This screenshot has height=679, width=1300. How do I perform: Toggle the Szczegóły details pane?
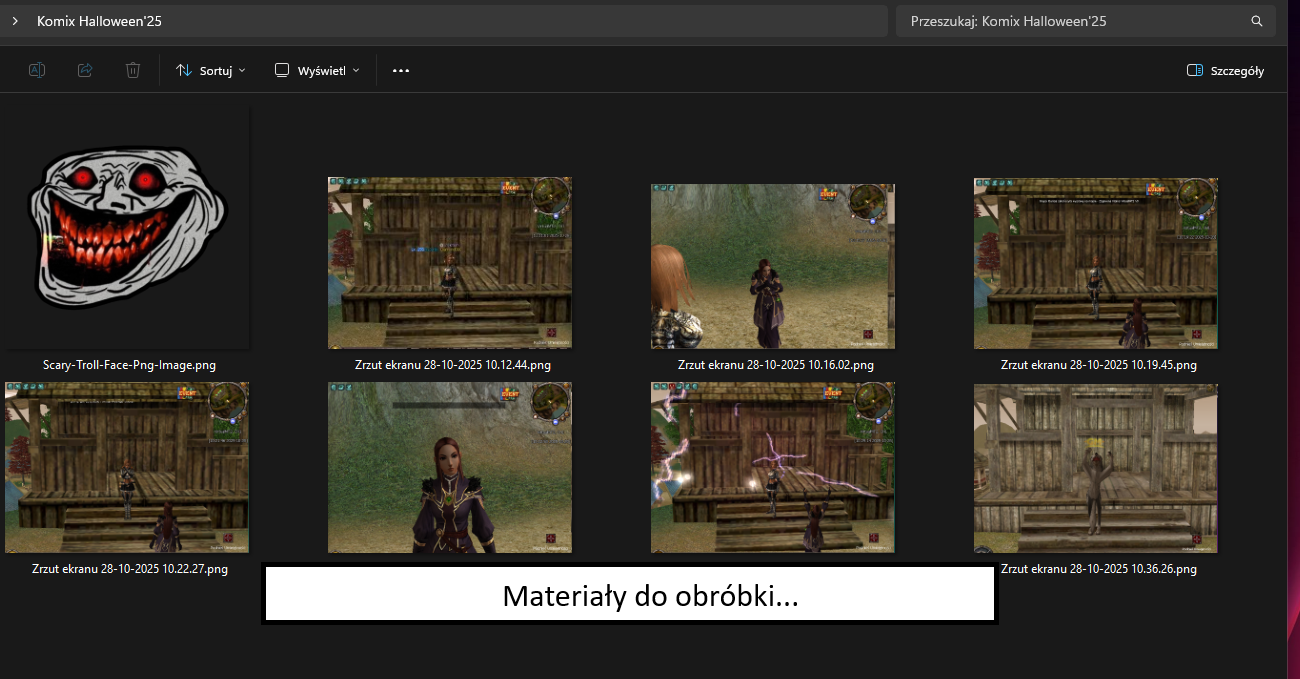[1225, 71]
